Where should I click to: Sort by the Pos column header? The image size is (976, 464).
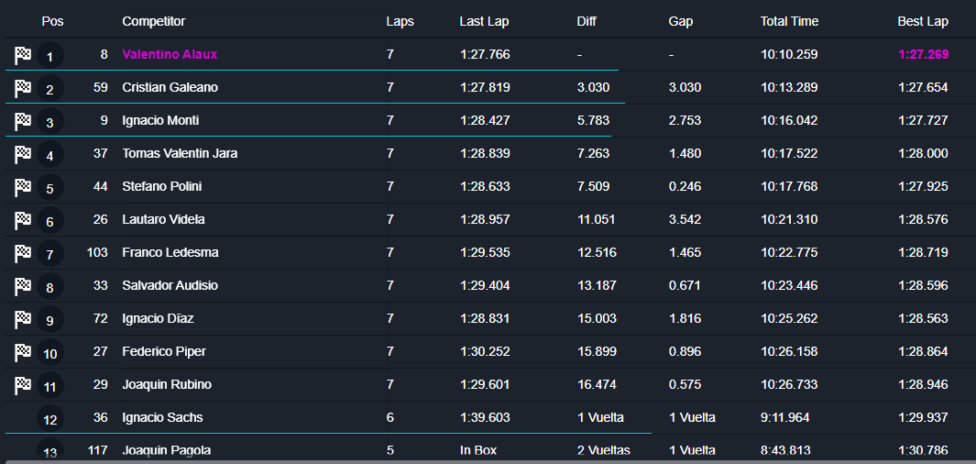pyautogui.click(x=52, y=21)
